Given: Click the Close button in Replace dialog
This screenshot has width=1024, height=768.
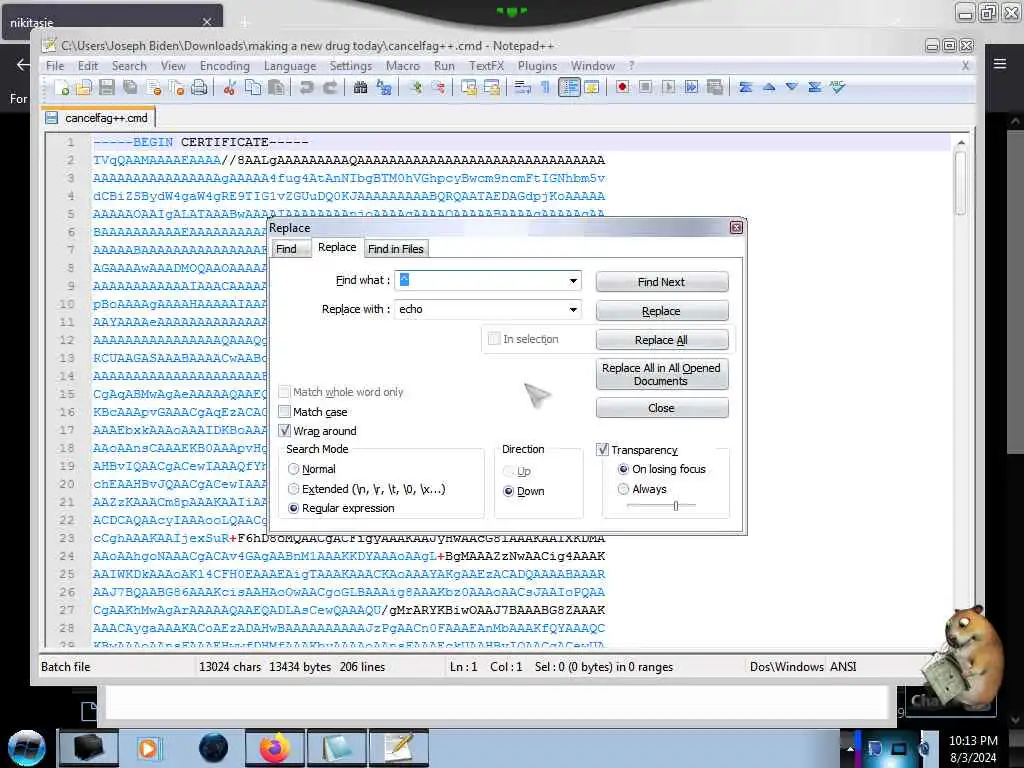Looking at the screenshot, I should click(x=662, y=408).
